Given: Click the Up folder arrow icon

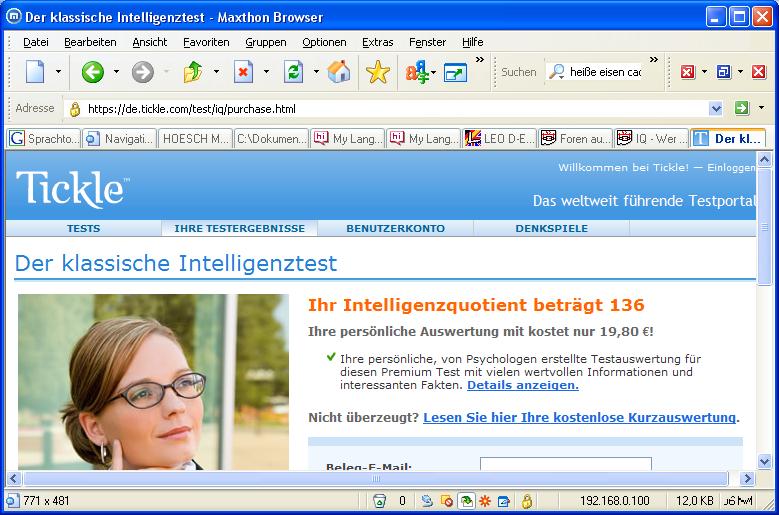Looking at the screenshot, I should [193, 72].
